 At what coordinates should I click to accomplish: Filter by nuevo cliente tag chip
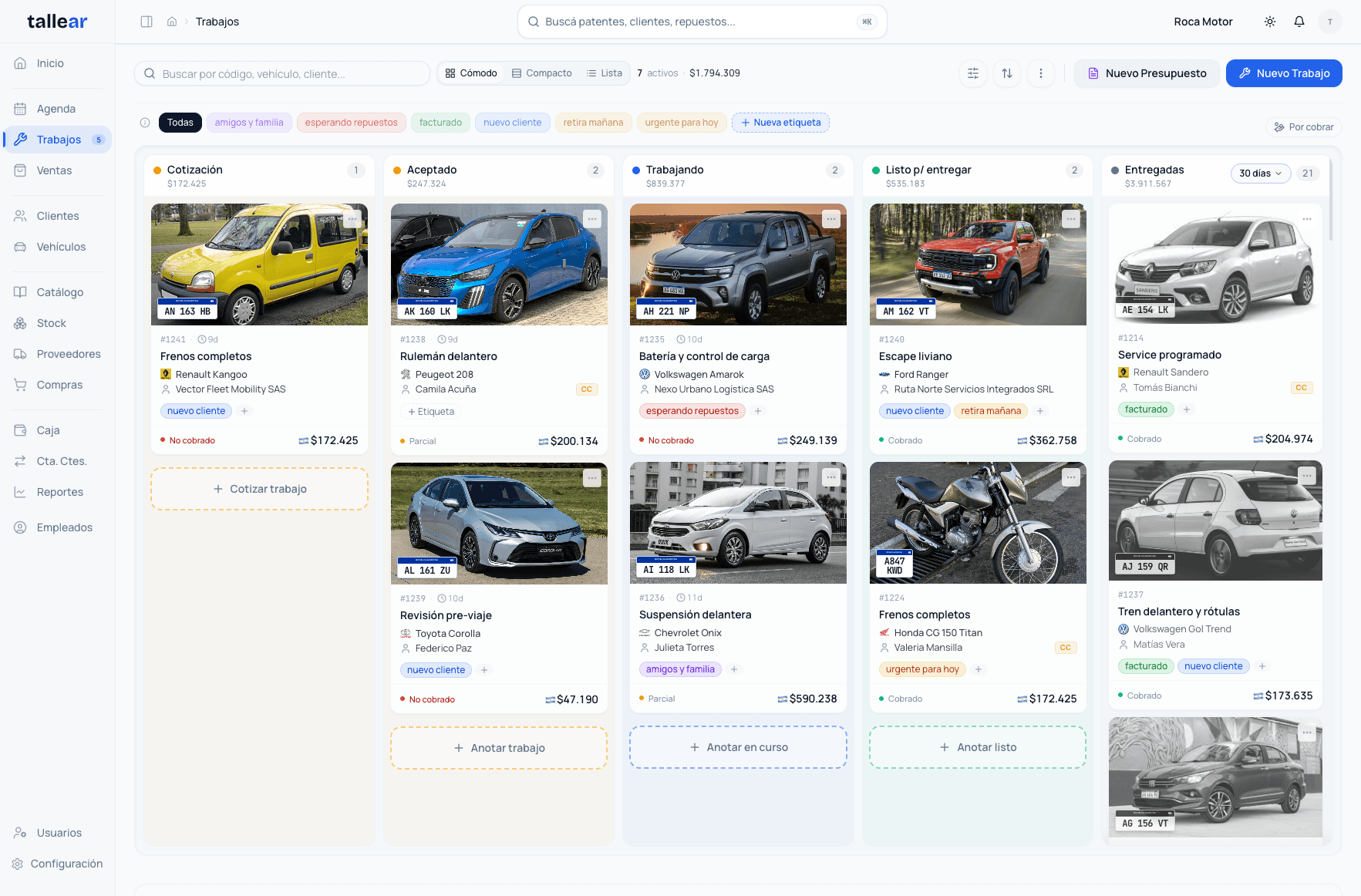tap(513, 123)
